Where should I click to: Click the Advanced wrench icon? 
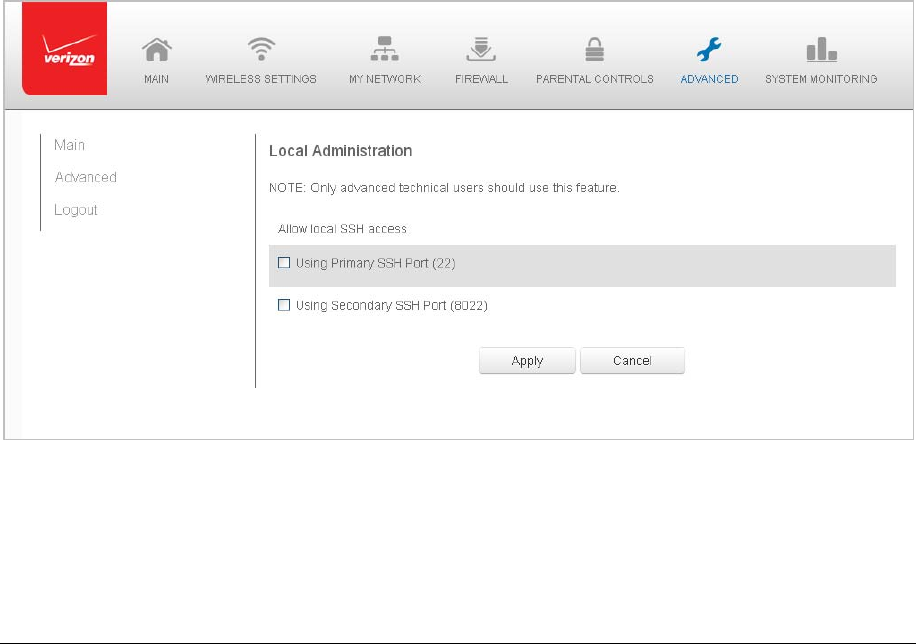tap(709, 49)
